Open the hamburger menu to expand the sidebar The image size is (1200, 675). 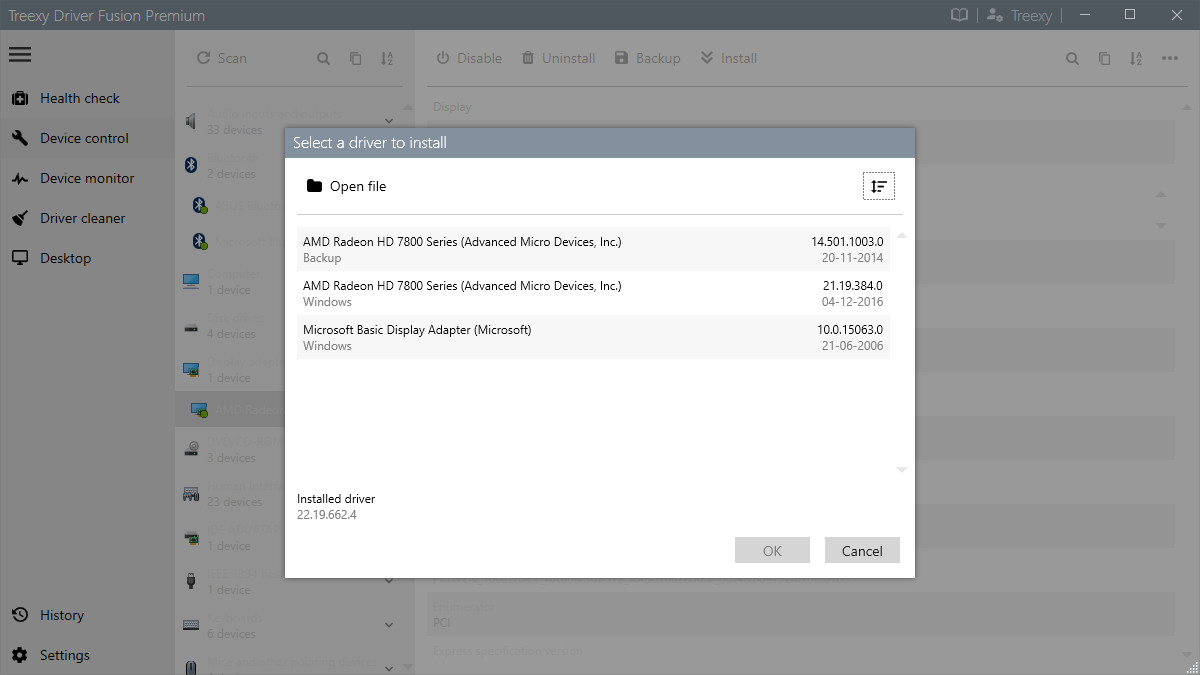click(x=20, y=54)
